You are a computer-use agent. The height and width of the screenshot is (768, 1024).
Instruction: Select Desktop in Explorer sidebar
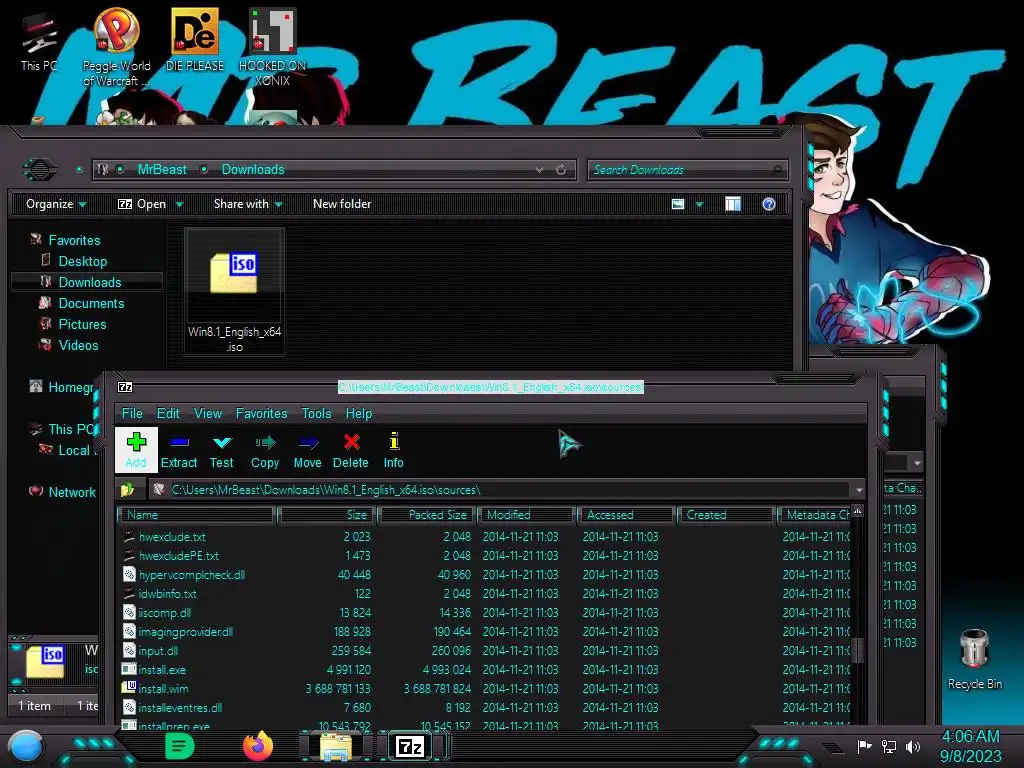(x=82, y=261)
